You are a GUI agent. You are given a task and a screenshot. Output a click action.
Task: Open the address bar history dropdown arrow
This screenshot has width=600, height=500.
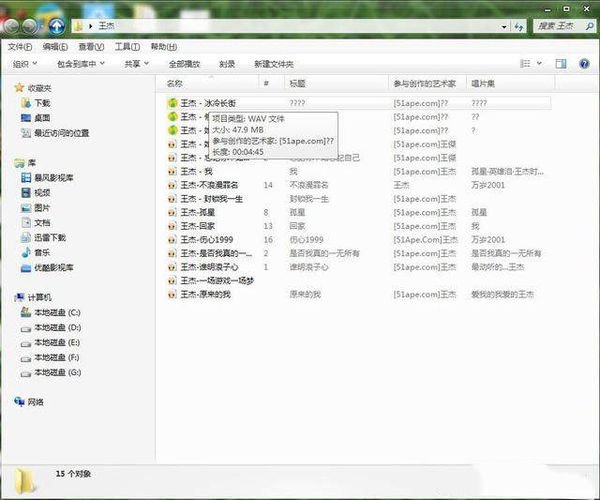coord(504,27)
